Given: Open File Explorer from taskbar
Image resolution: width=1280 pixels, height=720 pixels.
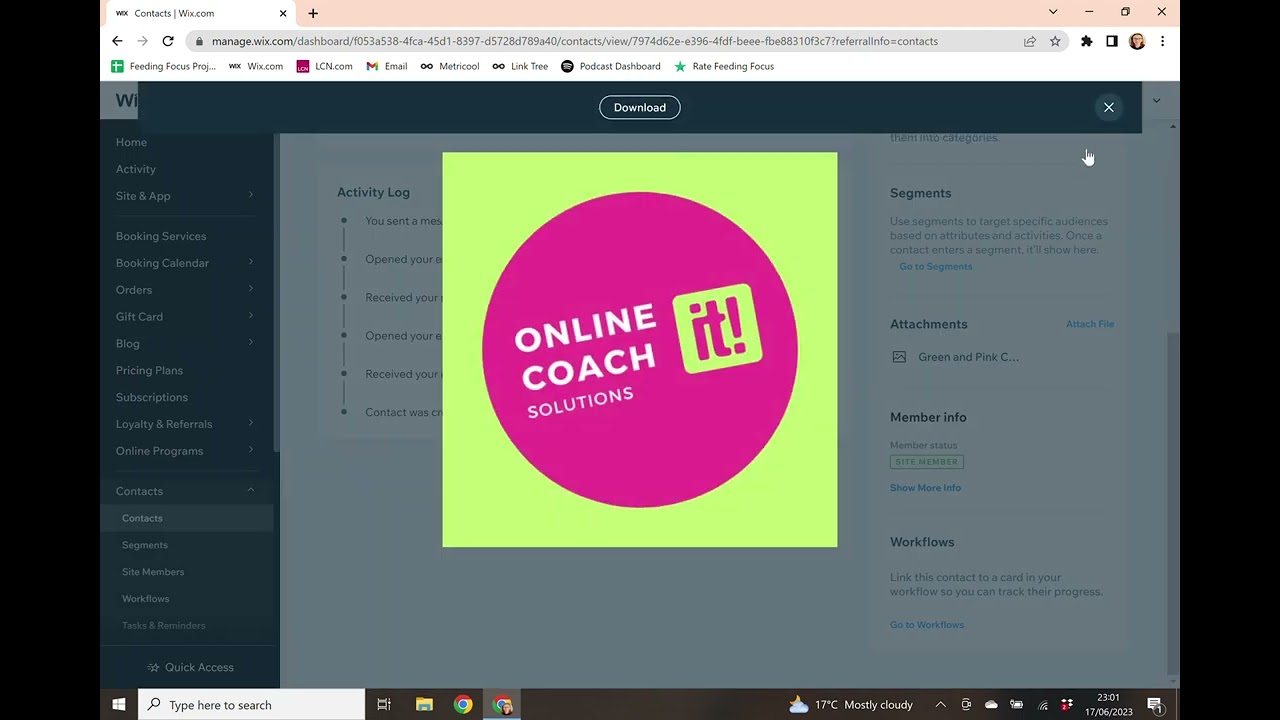Looking at the screenshot, I should tap(423, 705).
